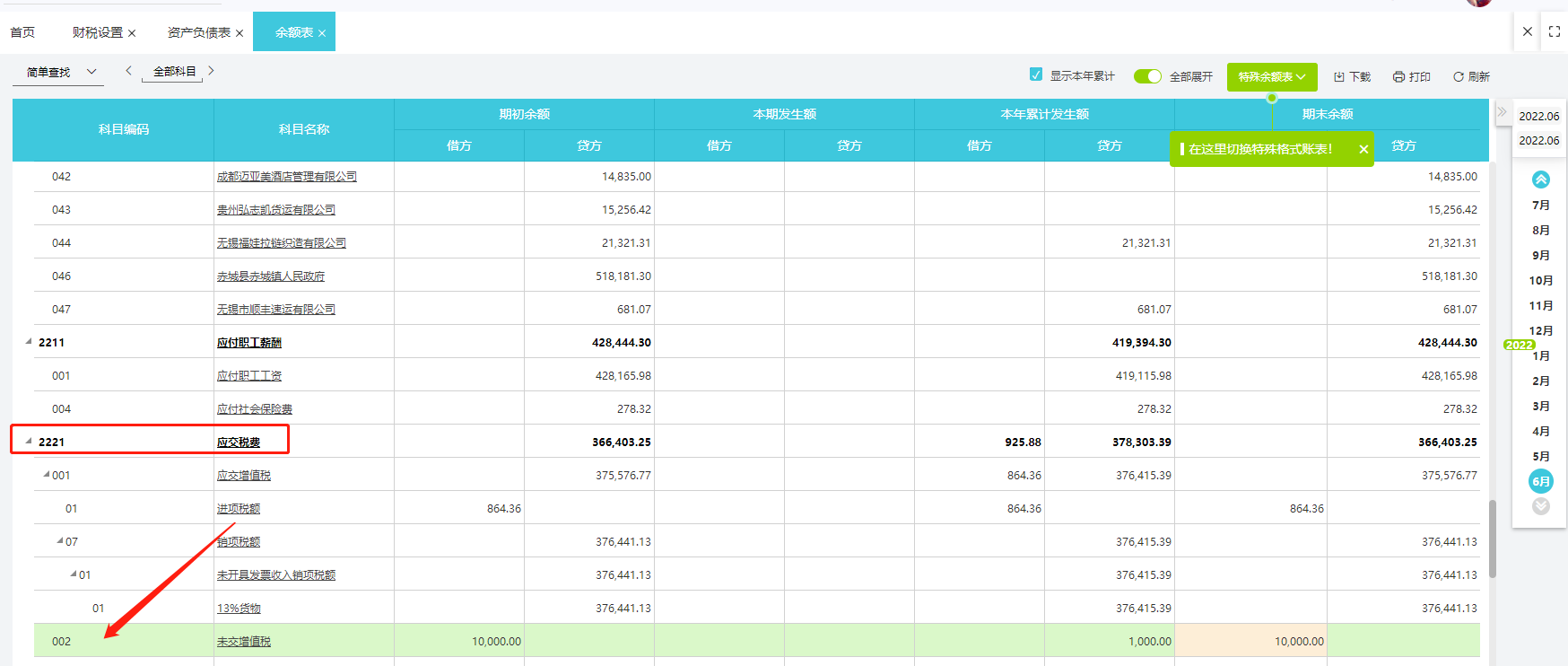Open the 未交增值税 account link
1568x666 pixels.
tap(243, 642)
